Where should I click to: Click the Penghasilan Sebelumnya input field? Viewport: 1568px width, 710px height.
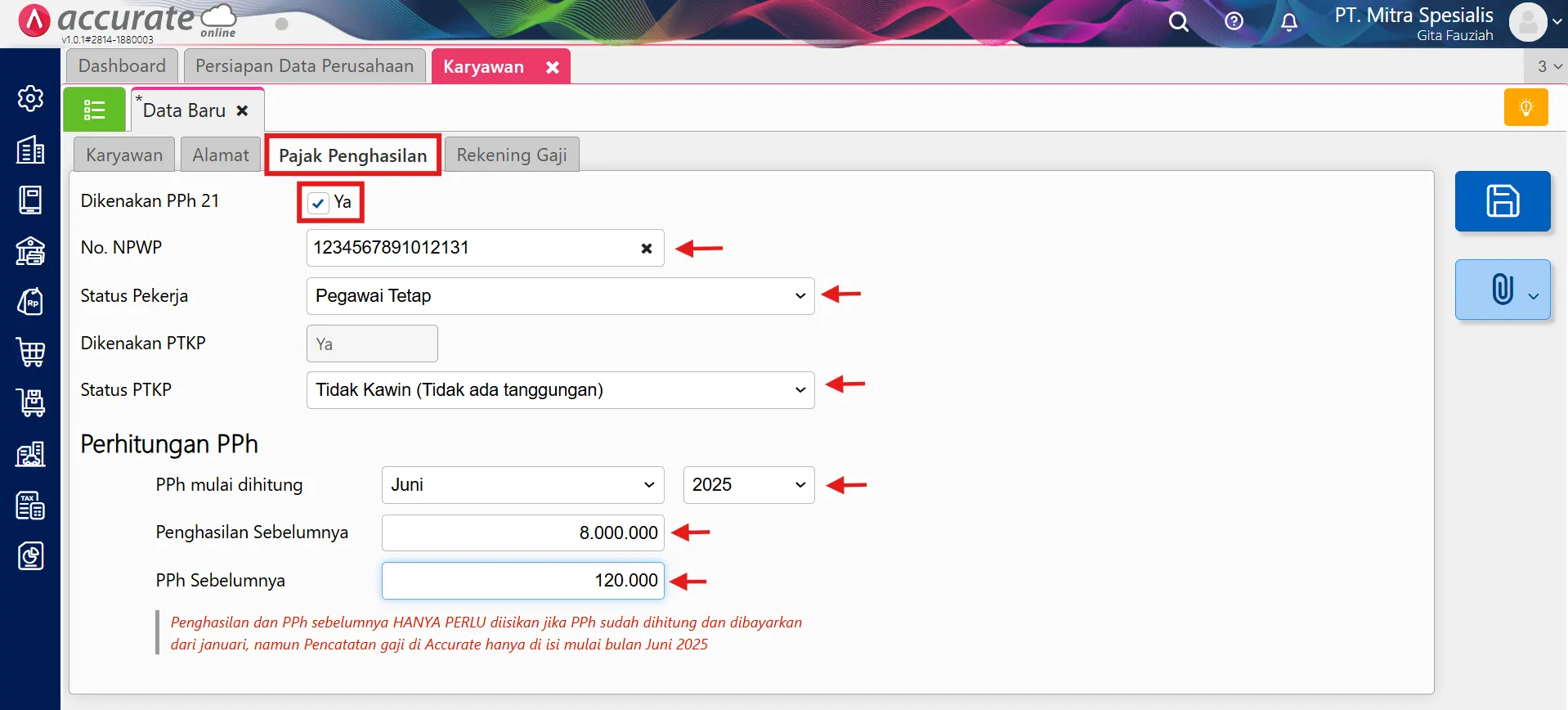(522, 533)
